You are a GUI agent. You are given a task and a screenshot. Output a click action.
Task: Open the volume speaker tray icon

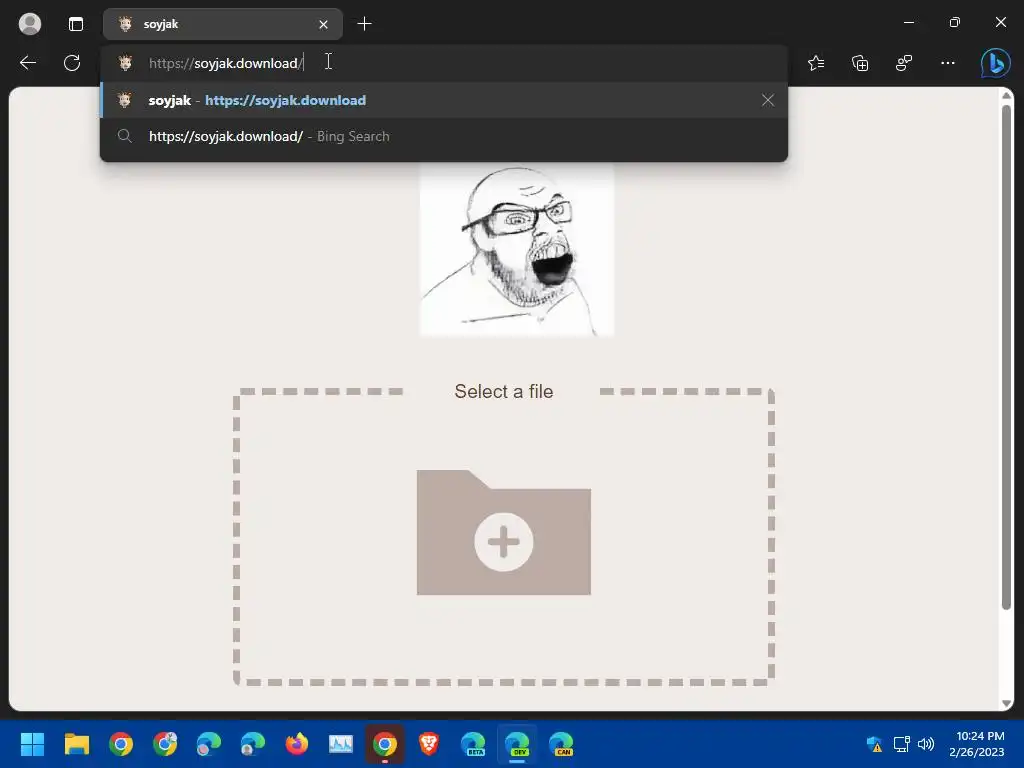pyautogui.click(x=926, y=744)
